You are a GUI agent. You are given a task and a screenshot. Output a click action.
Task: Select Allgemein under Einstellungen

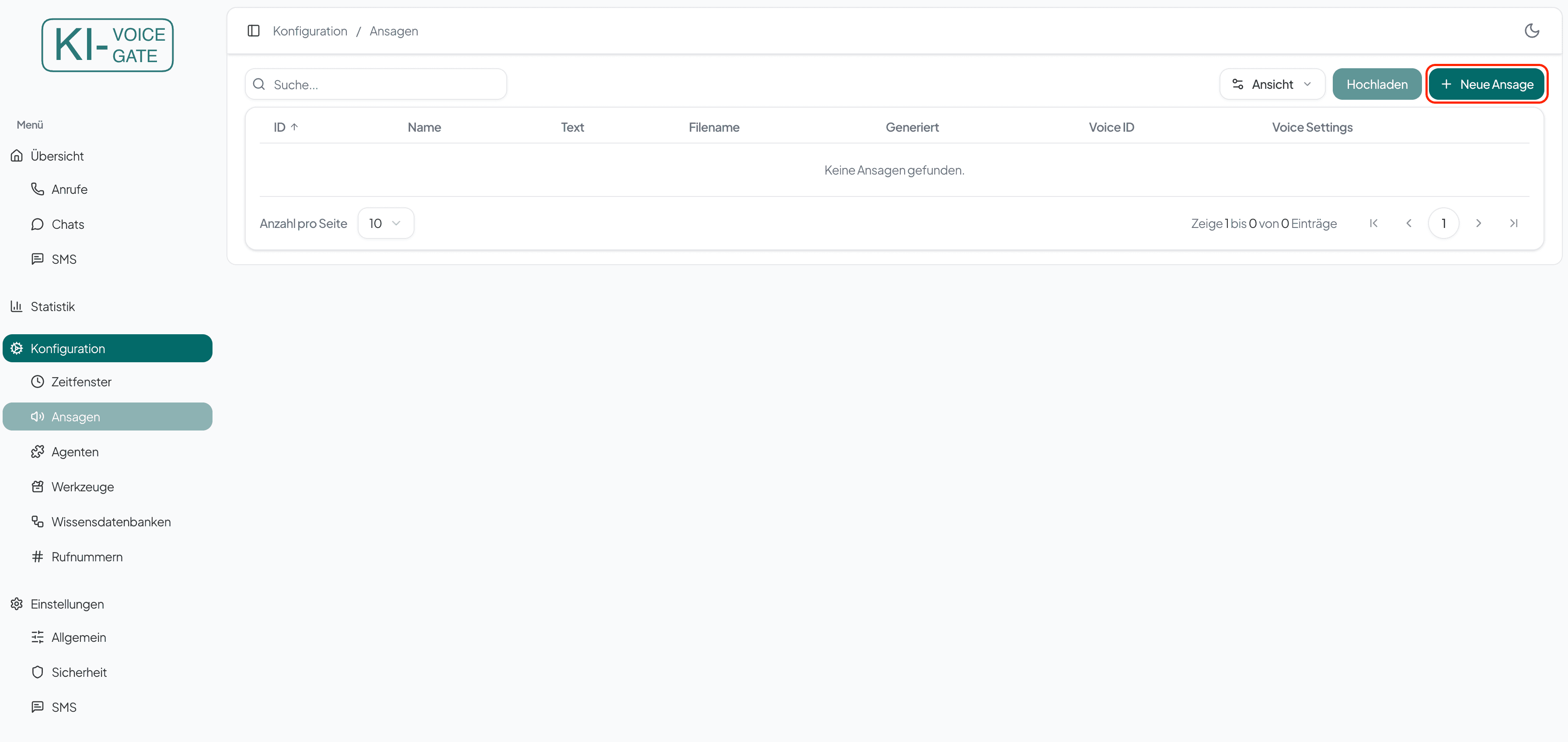point(79,637)
